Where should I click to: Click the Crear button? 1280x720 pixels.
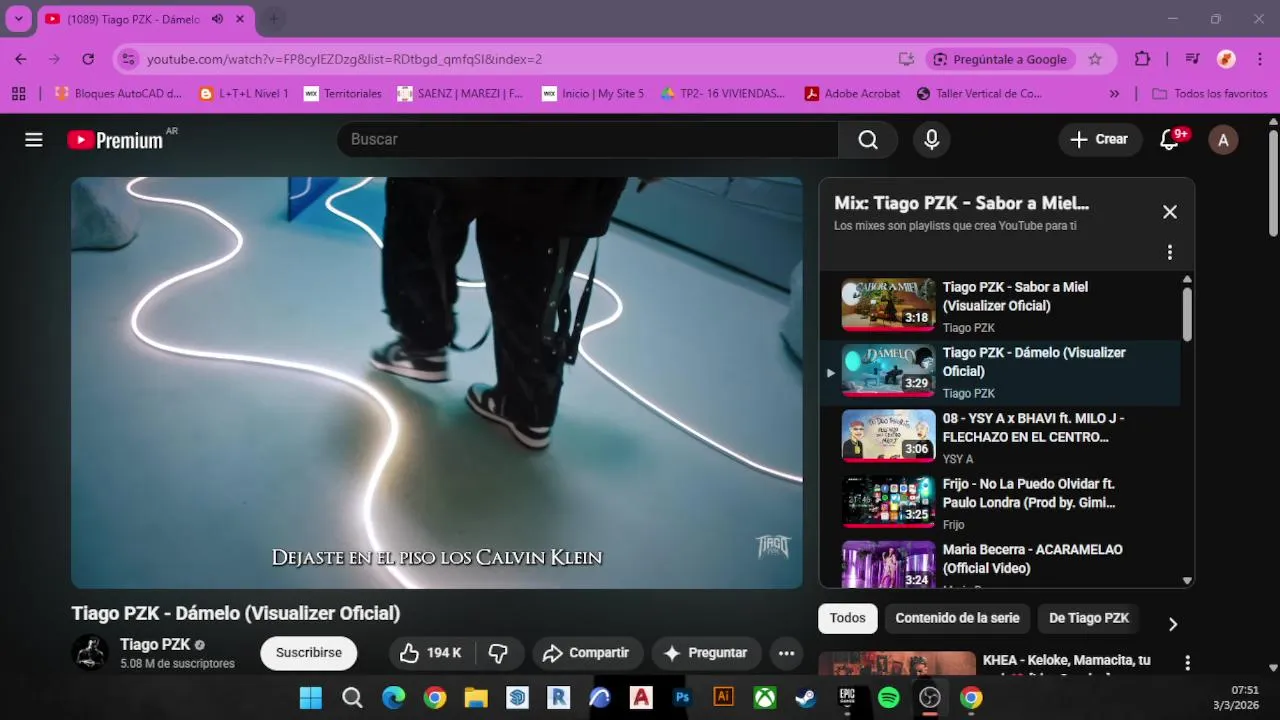tap(1099, 140)
